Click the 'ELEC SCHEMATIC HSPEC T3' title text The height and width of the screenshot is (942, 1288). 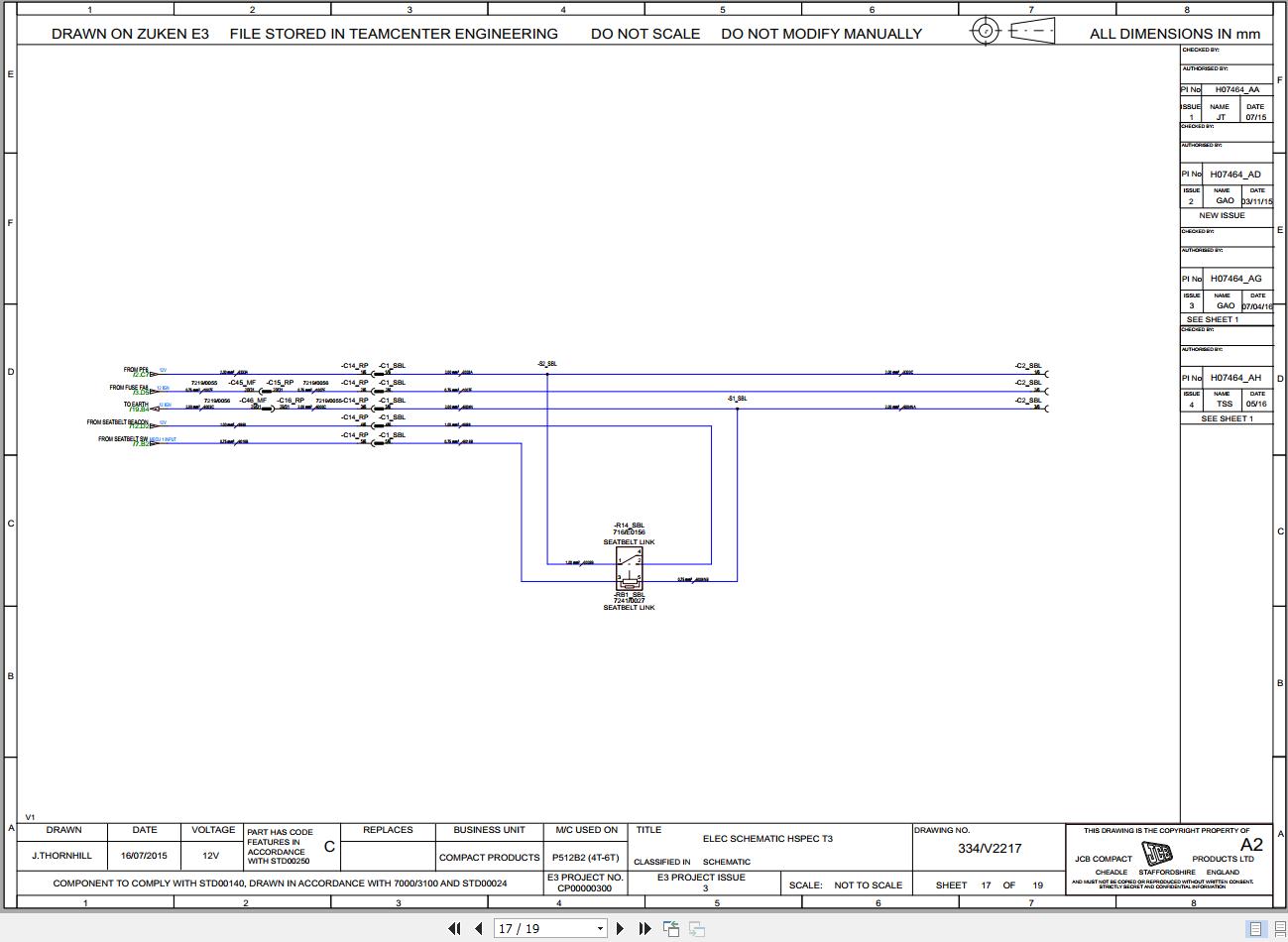click(767, 838)
